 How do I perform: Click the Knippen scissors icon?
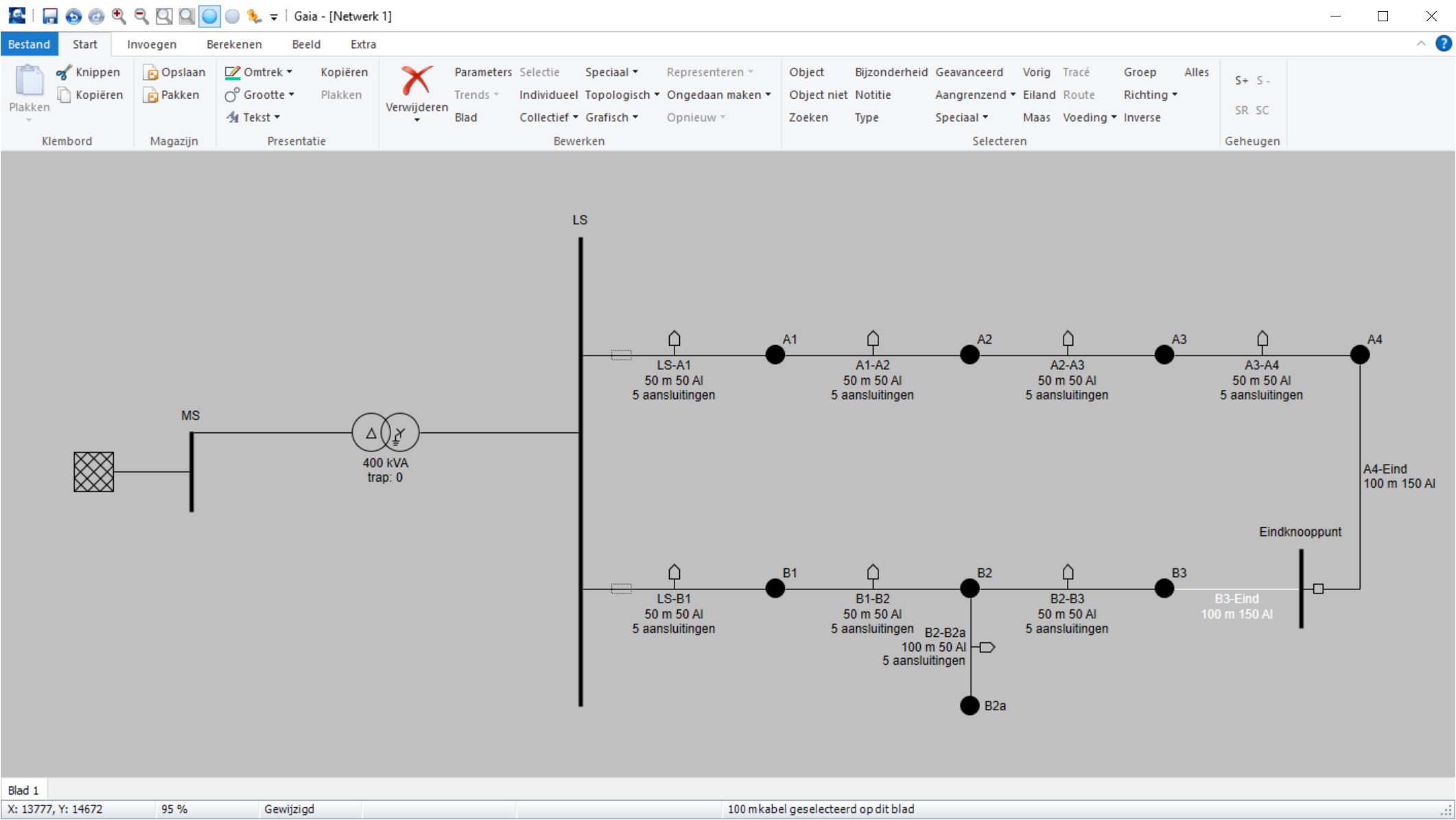pos(64,72)
